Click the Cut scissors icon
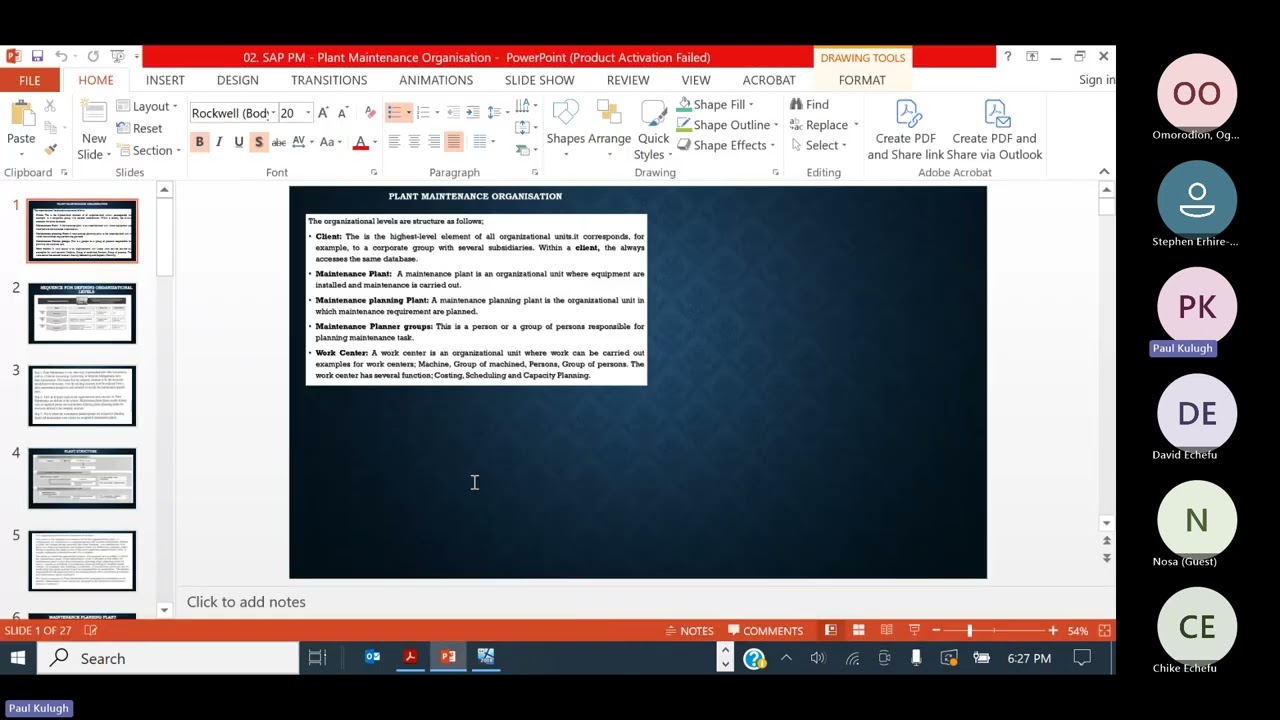 tap(51, 106)
